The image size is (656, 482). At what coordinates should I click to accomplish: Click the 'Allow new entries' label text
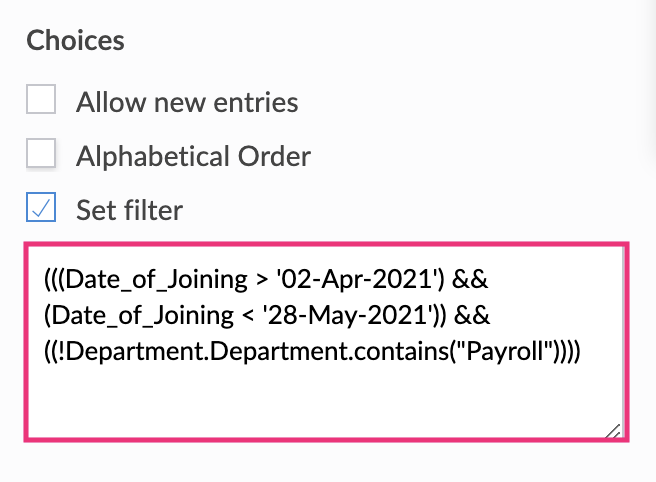tap(187, 102)
